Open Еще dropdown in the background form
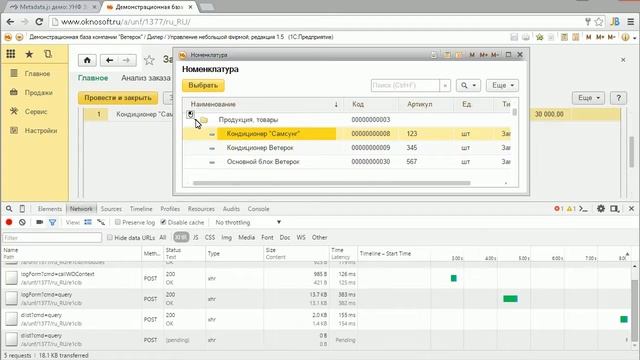Viewport: 640px width, 360px height. click(x=589, y=98)
